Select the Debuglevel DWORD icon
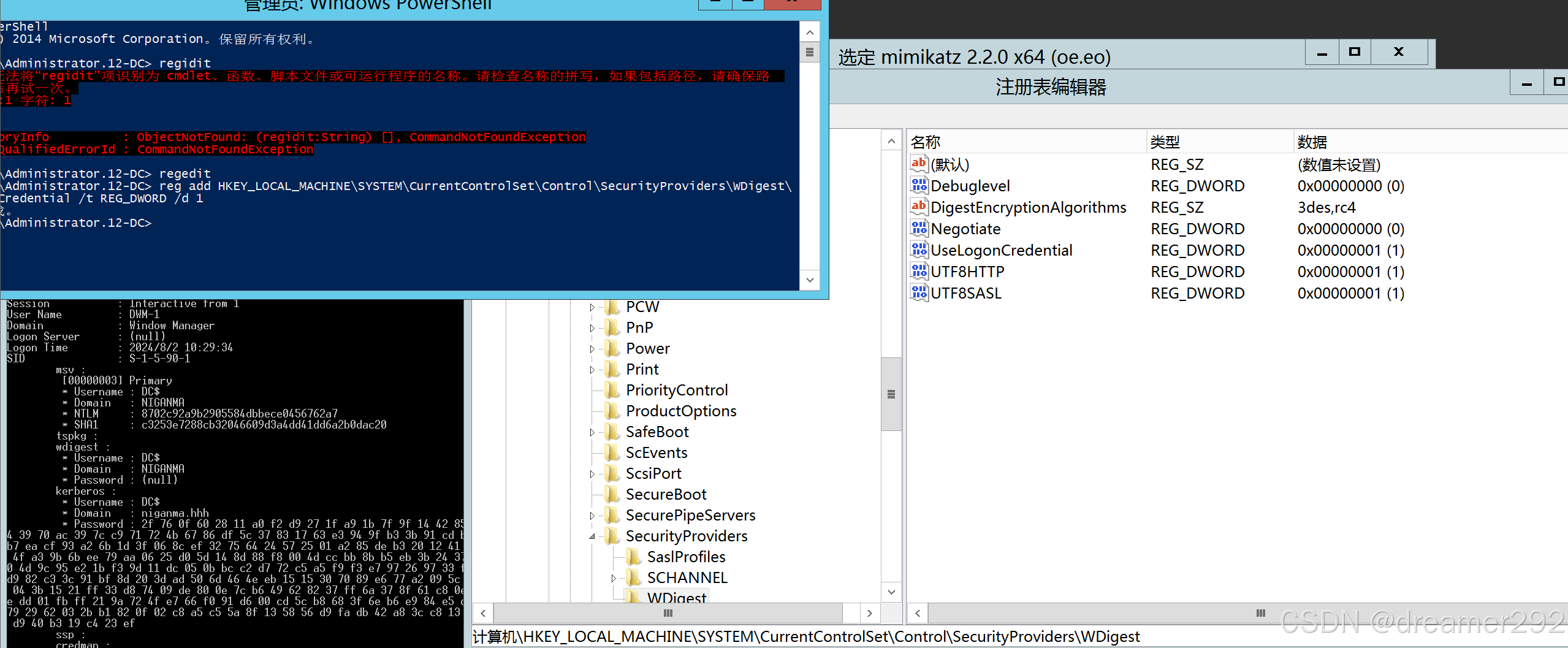Image resolution: width=1568 pixels, height=648 pixels. (918, 185)
